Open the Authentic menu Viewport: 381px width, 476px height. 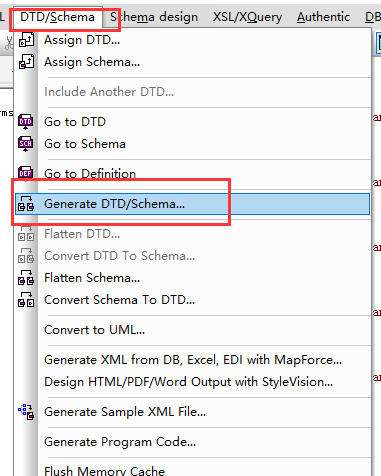(x=323, y=17)
